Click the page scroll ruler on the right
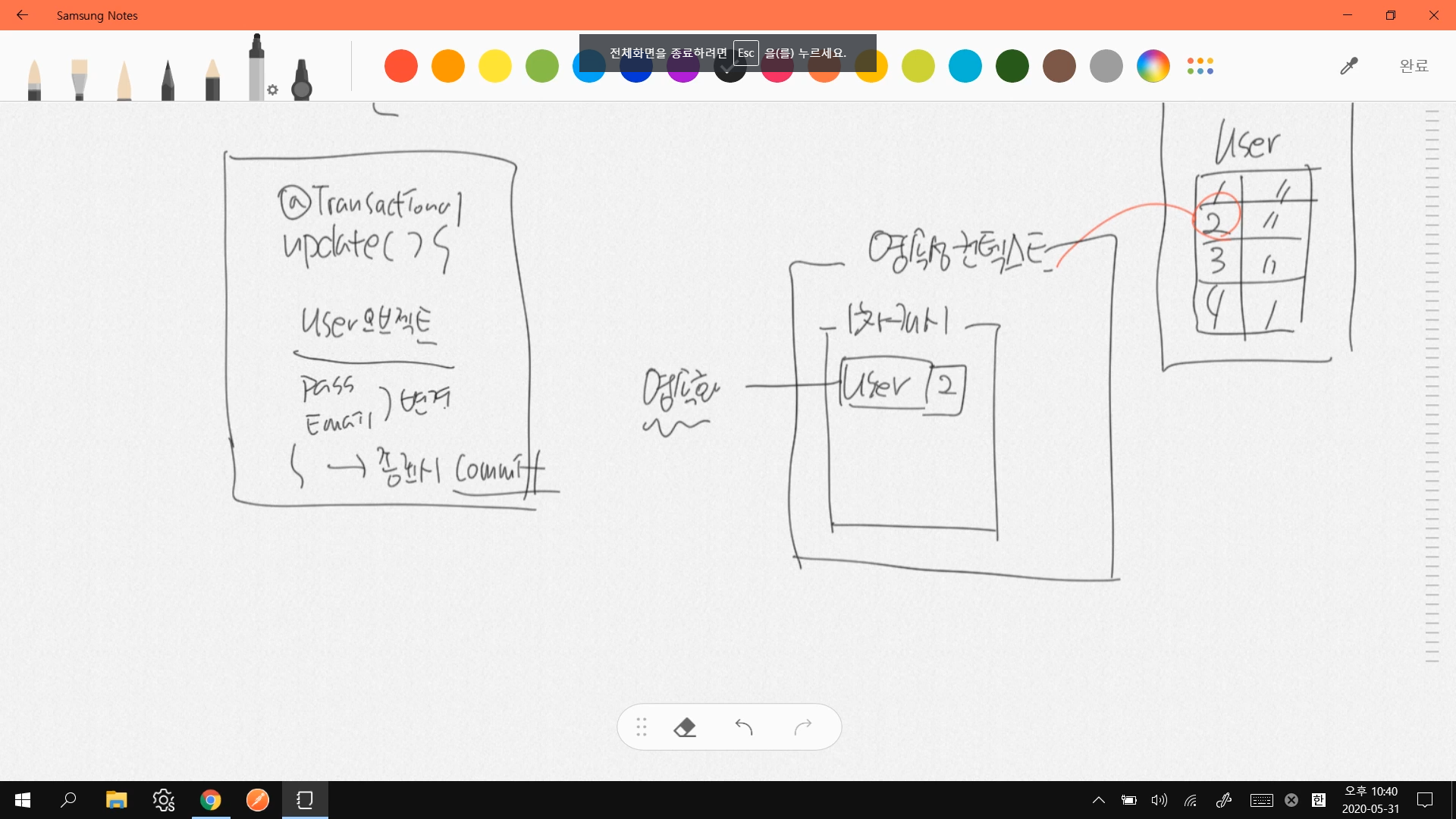1456x819 pixels. pyautogui.click(x=1432, y=387)
